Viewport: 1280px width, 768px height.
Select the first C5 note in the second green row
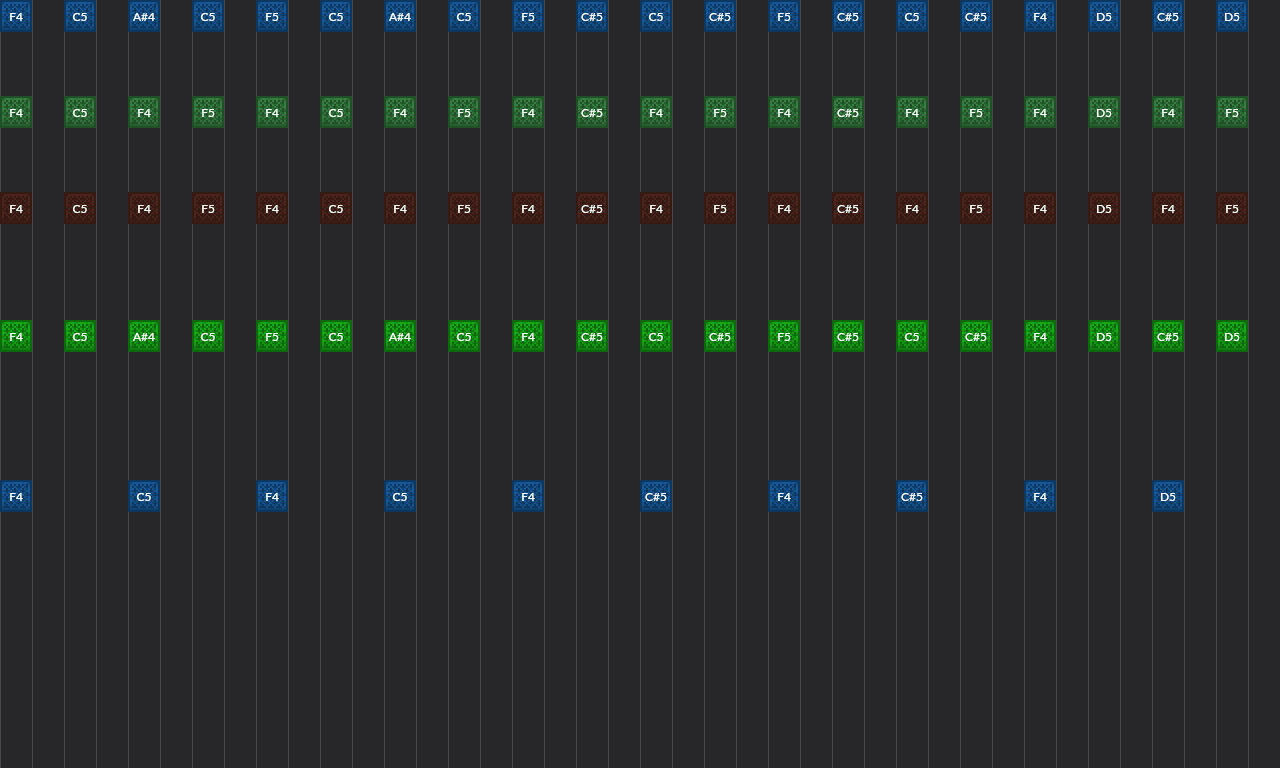80,112
